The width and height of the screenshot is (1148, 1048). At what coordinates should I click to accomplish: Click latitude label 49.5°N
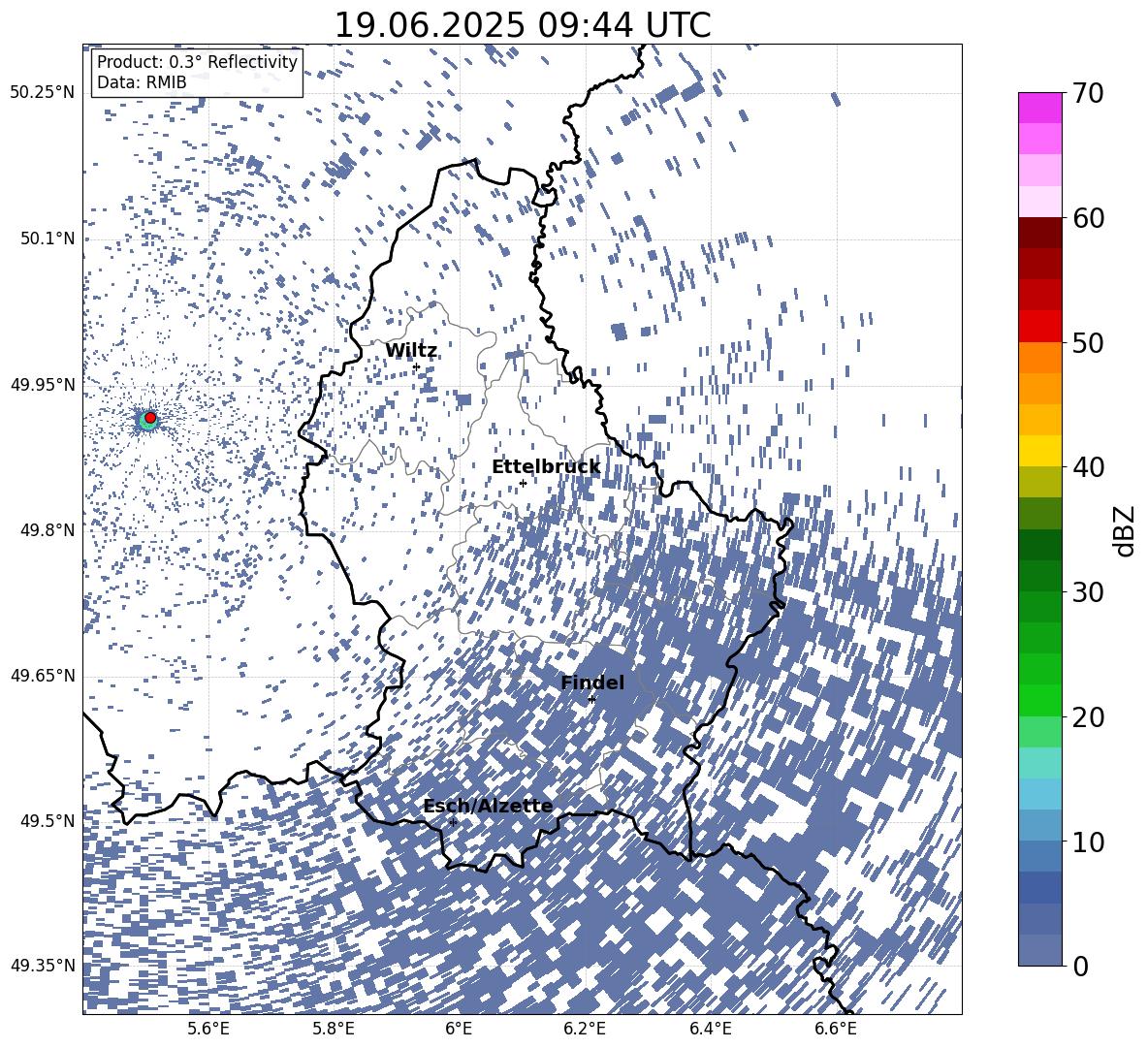coord(48,820)
